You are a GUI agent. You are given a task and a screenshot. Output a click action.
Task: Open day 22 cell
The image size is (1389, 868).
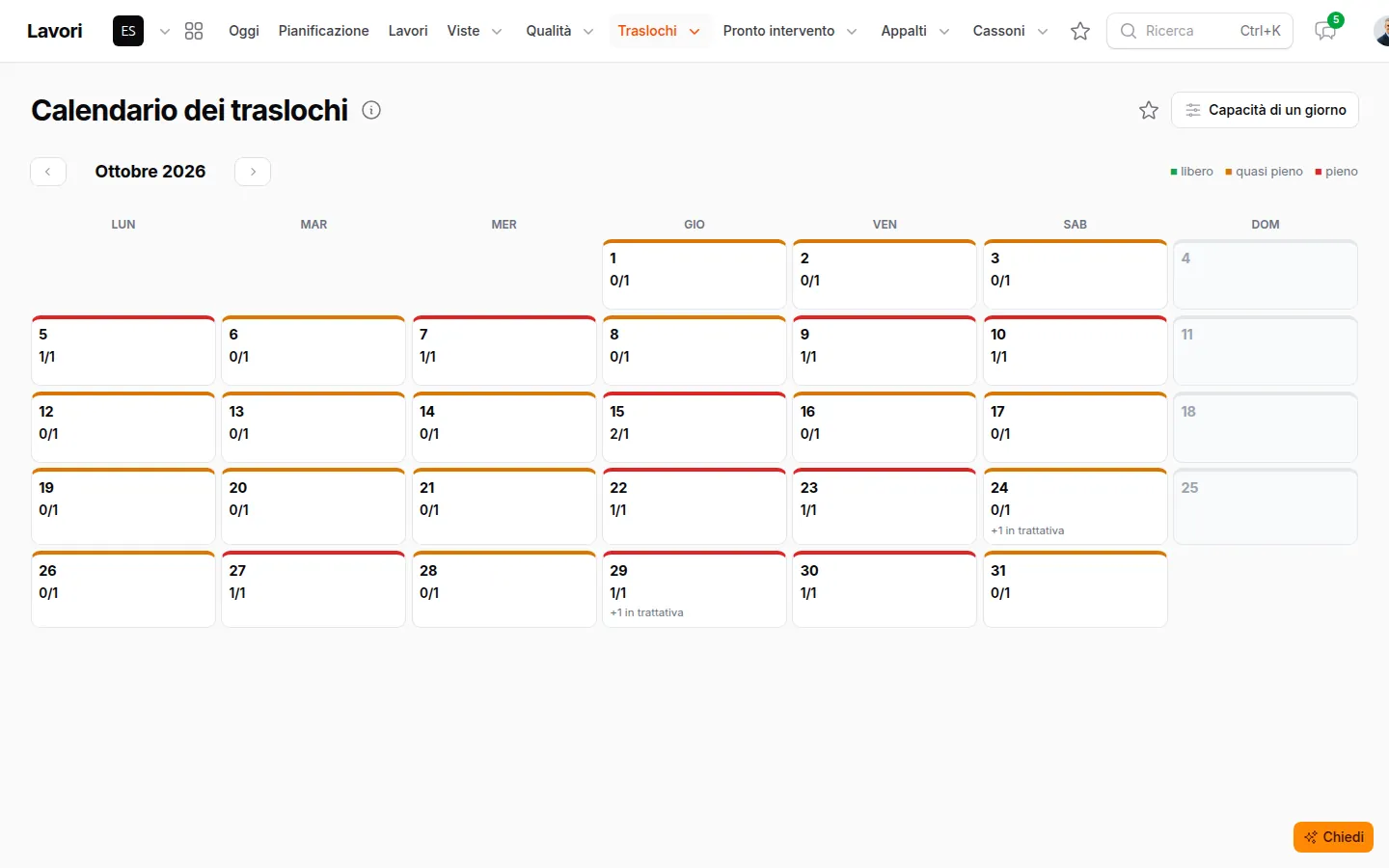[x=694, y=506]
